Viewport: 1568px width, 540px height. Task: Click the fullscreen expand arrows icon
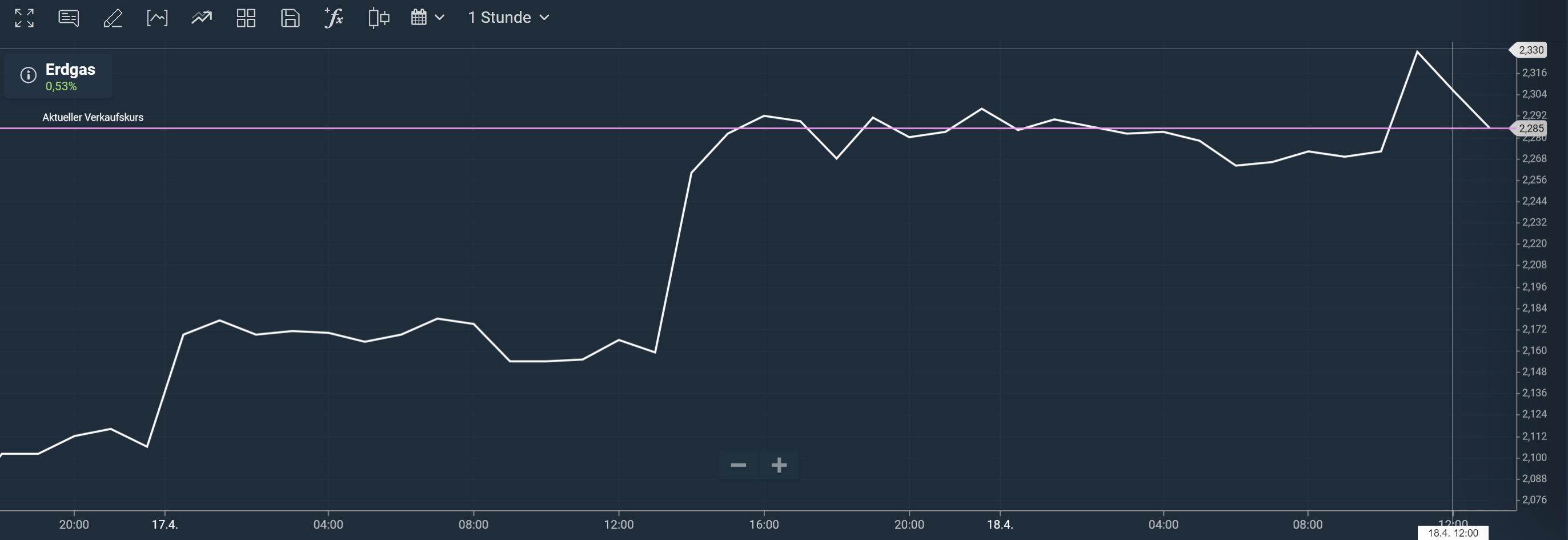[x=25, y=18]
